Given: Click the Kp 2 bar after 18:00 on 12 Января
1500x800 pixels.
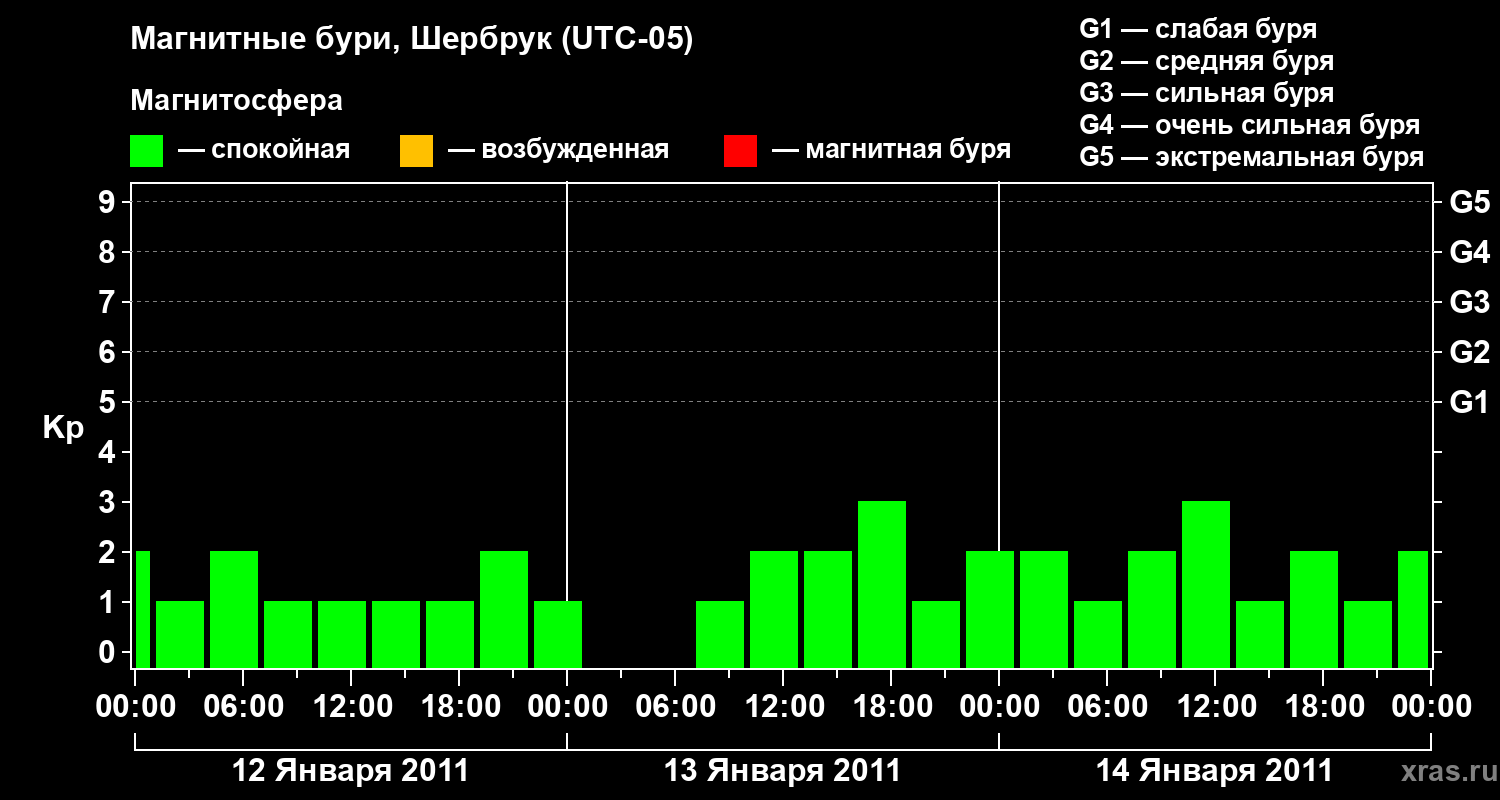Looking at the screenshot, I should (x=504, y=609).
